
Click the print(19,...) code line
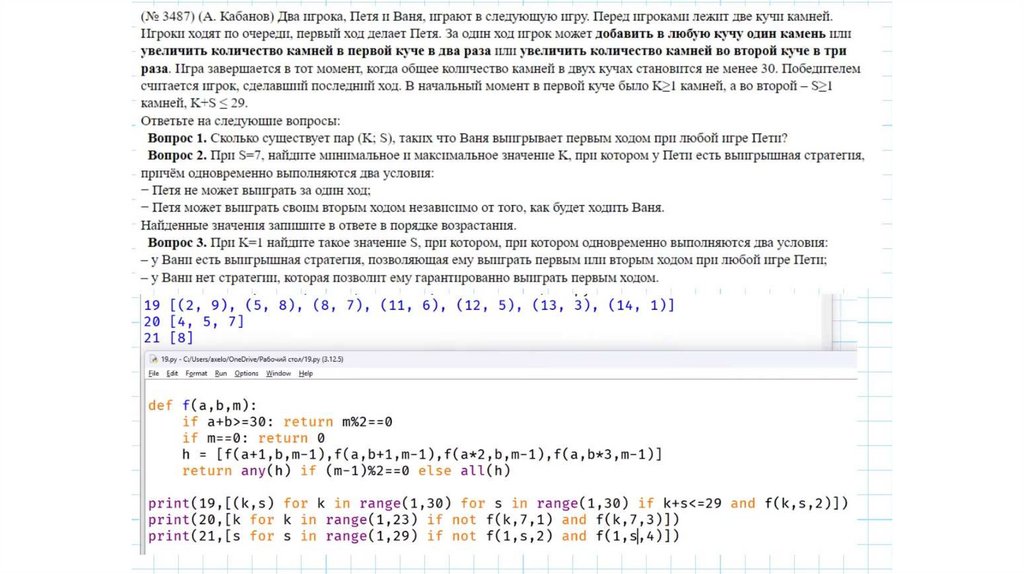498,503
